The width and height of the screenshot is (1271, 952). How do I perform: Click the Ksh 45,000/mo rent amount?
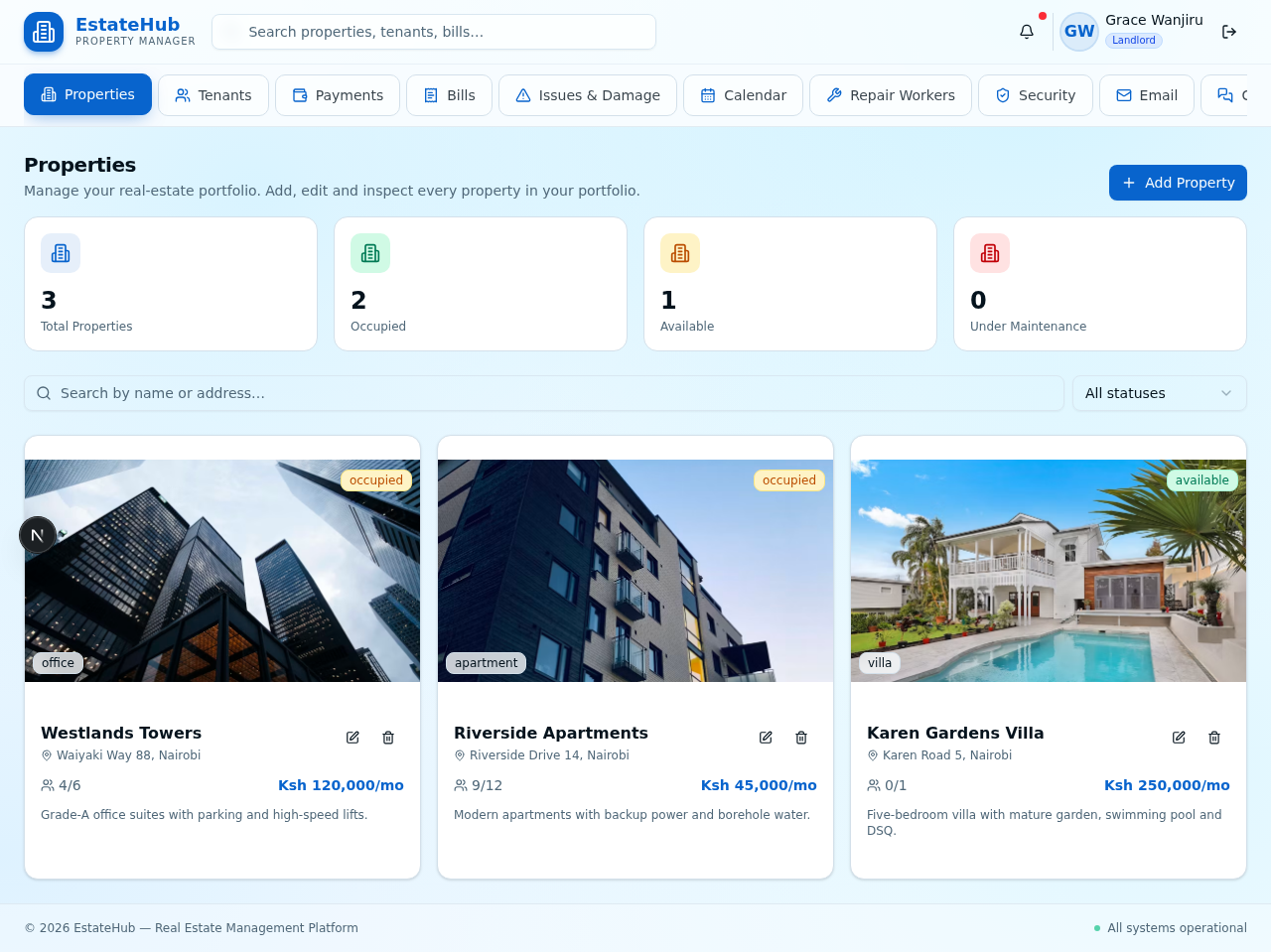[759, 785]
